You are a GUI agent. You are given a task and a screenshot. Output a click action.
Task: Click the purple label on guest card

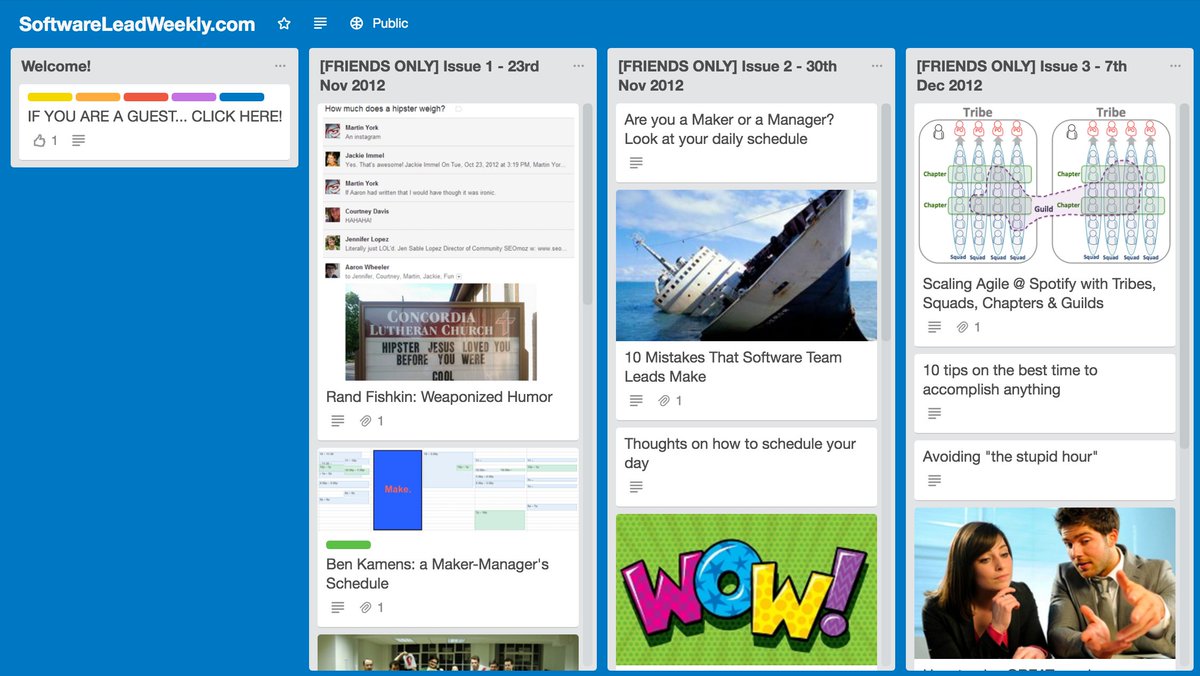tap(194, 97)
